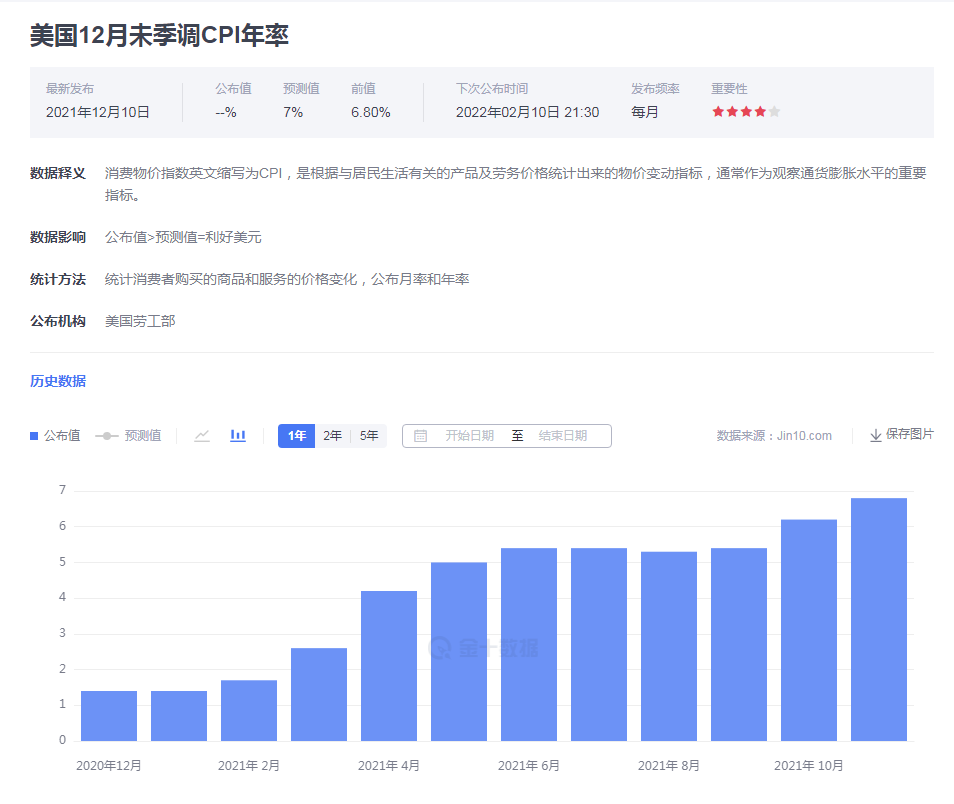Click the 统计方法 label
Screen dimensions: 954x804
coord(58,279)
